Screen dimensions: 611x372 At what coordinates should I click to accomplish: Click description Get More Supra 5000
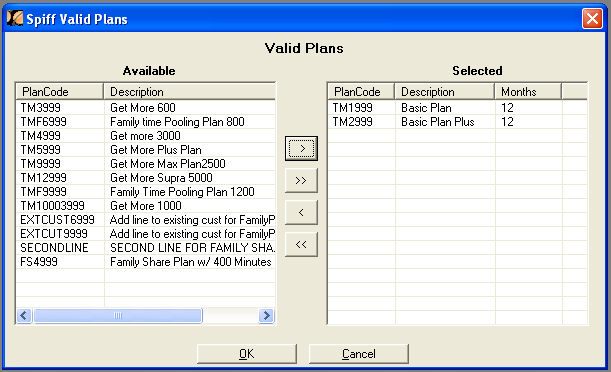pyautogui.click(x=161, y=178)
